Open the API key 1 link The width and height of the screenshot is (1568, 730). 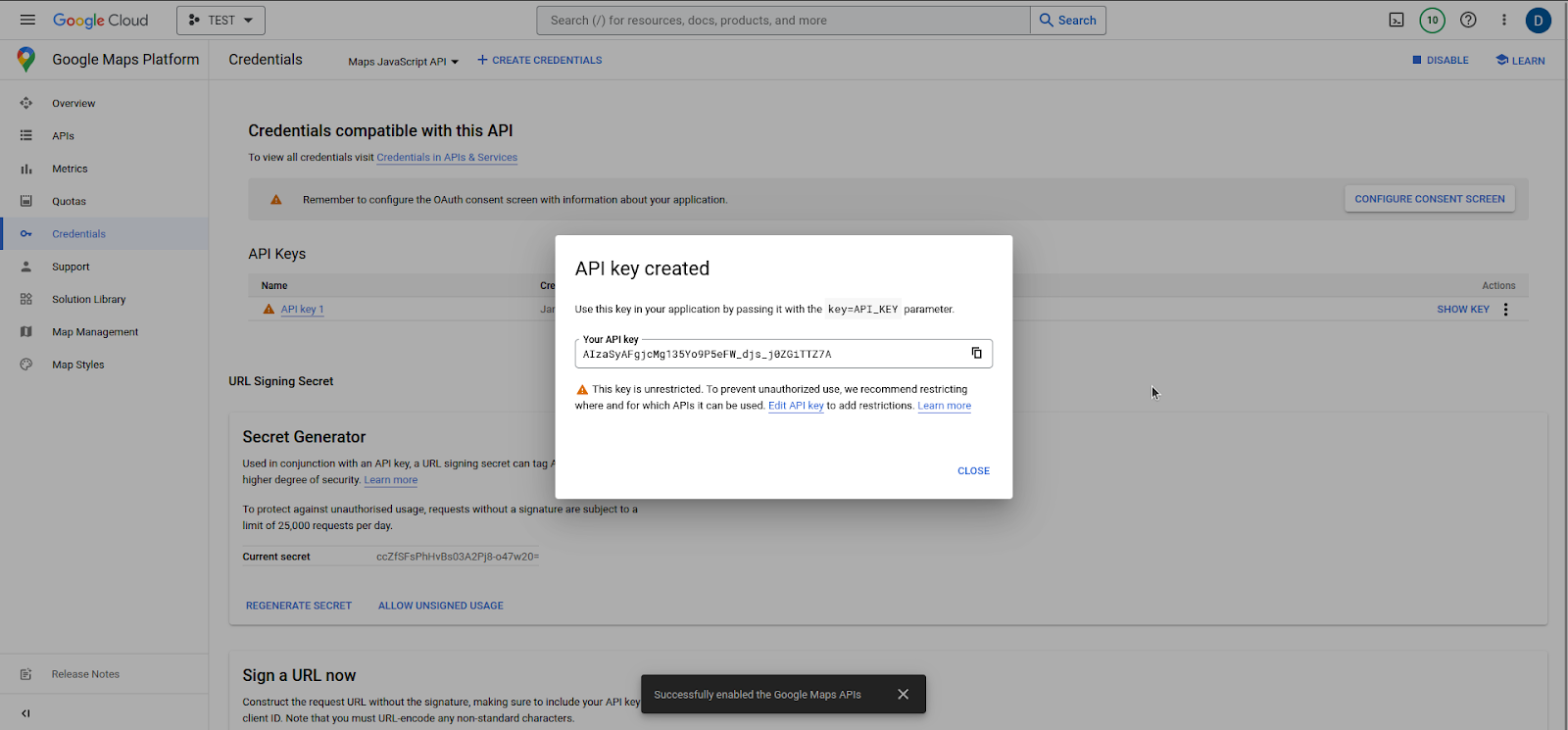click(x=302, y=310)
